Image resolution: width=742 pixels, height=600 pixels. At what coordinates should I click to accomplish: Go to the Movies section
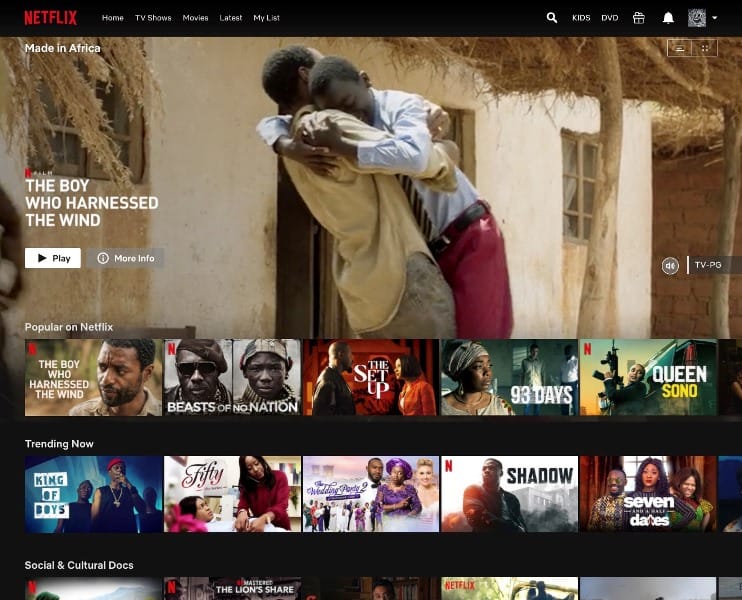pos(195,18)
